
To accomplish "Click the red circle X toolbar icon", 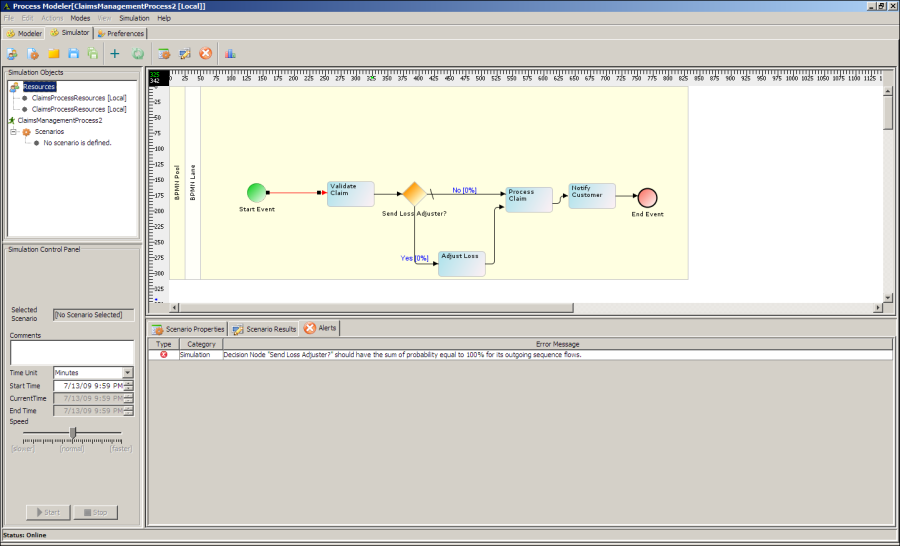I will point(205,53).
